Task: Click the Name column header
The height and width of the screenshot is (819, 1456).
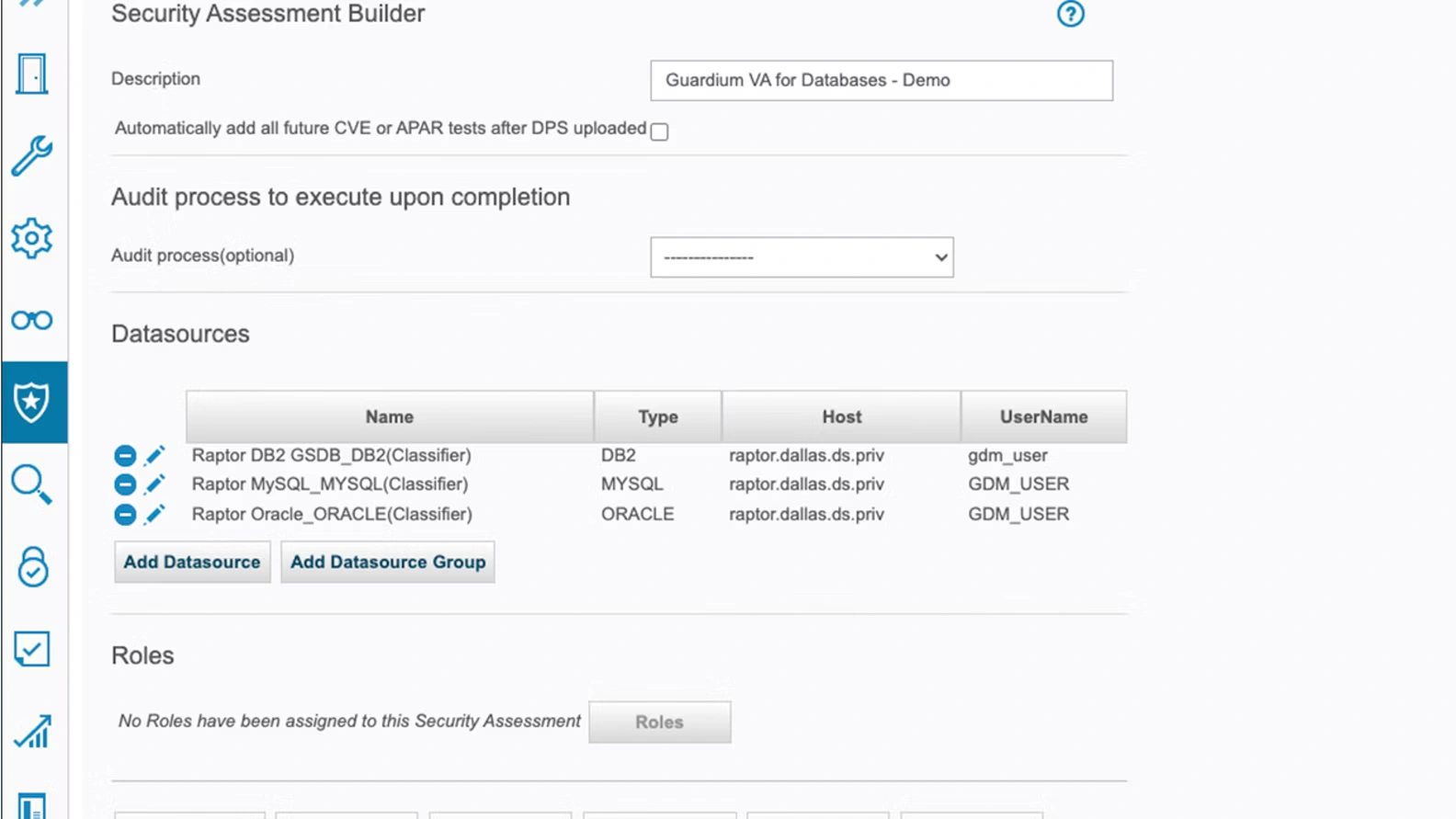Action: coord(390,417)
